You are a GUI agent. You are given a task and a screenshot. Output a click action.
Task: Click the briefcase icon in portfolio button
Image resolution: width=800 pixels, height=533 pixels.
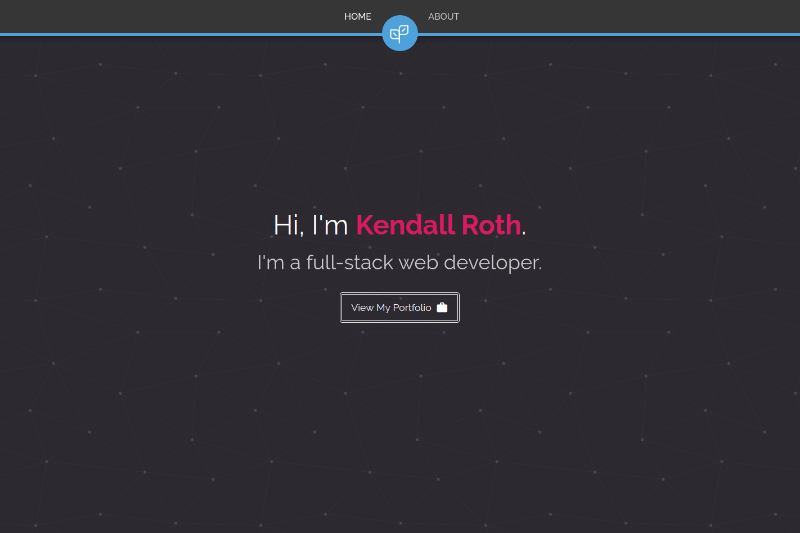click(x=442, y=307)
